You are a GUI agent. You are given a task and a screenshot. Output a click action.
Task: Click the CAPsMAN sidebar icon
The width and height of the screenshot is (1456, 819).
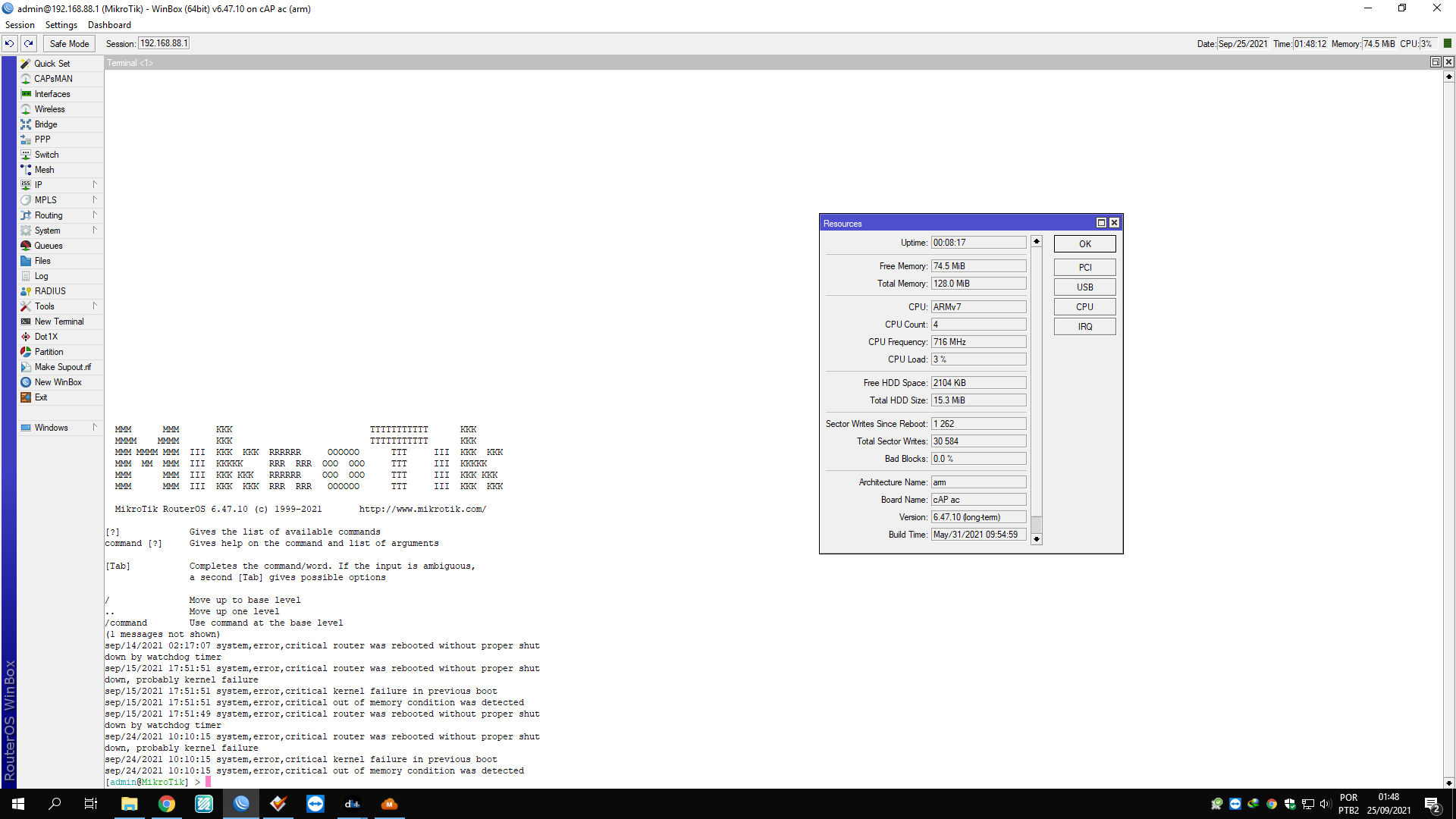coord(26,79)
